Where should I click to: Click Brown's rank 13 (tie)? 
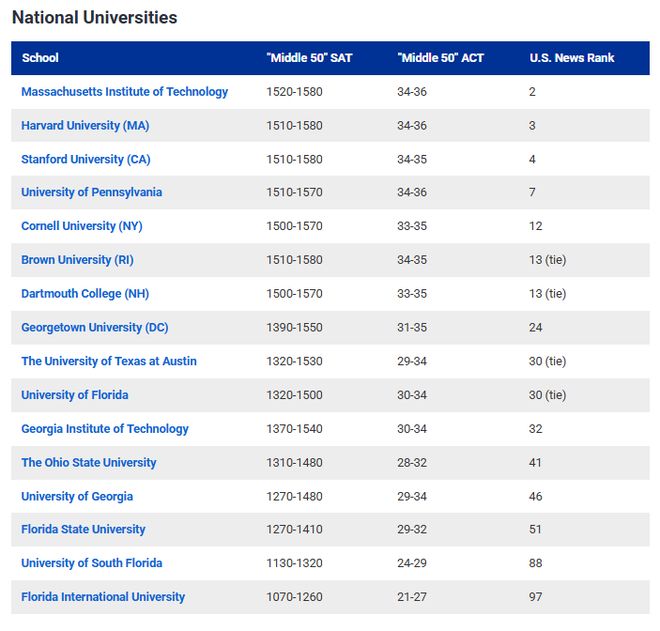pyautogui.click(x=548, y=260)
